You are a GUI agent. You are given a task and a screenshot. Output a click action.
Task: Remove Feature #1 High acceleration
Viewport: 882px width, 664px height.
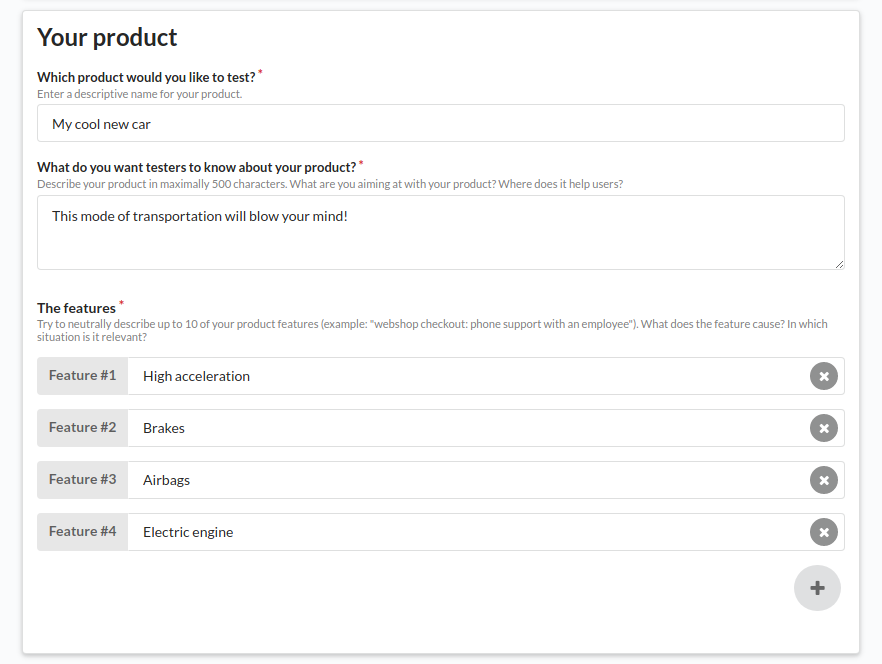pos(824,376)
